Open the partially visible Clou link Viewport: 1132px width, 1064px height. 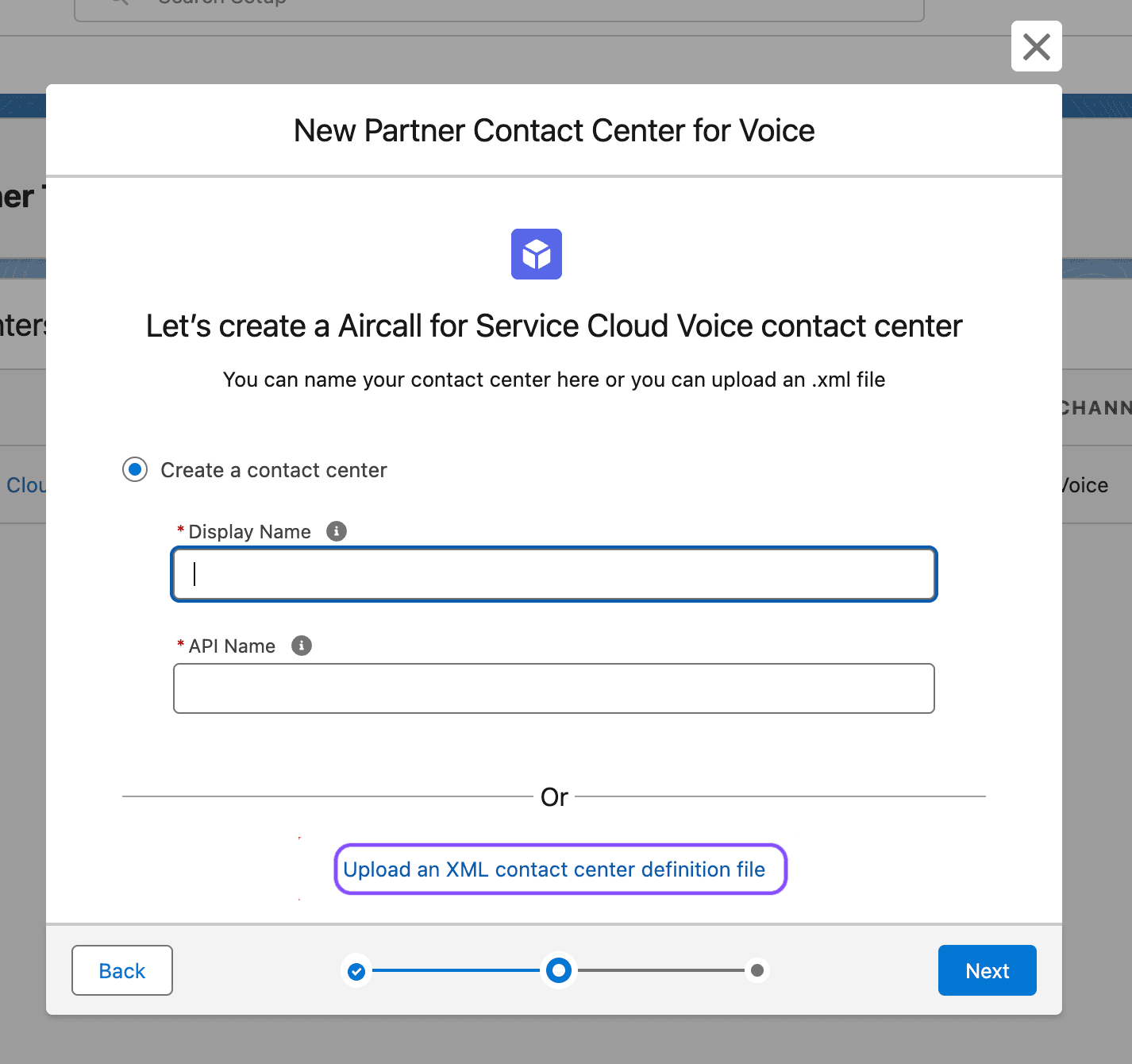(x=26, y=485)
